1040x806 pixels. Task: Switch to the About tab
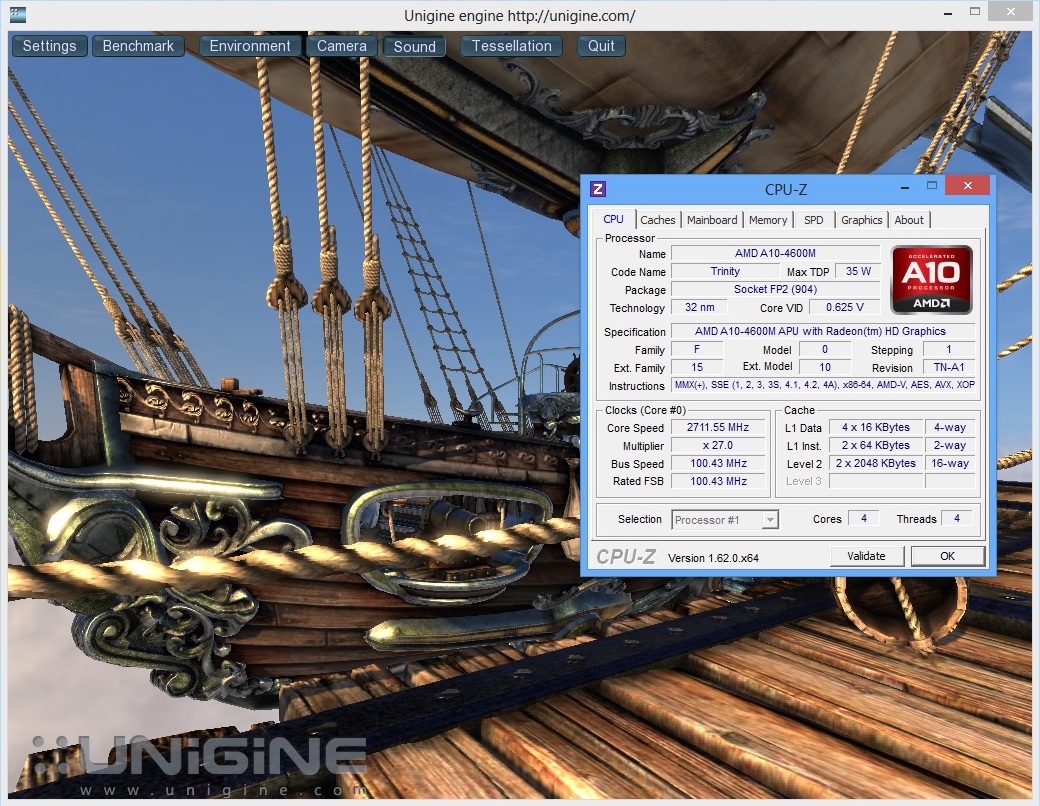(x=909, y=220)
